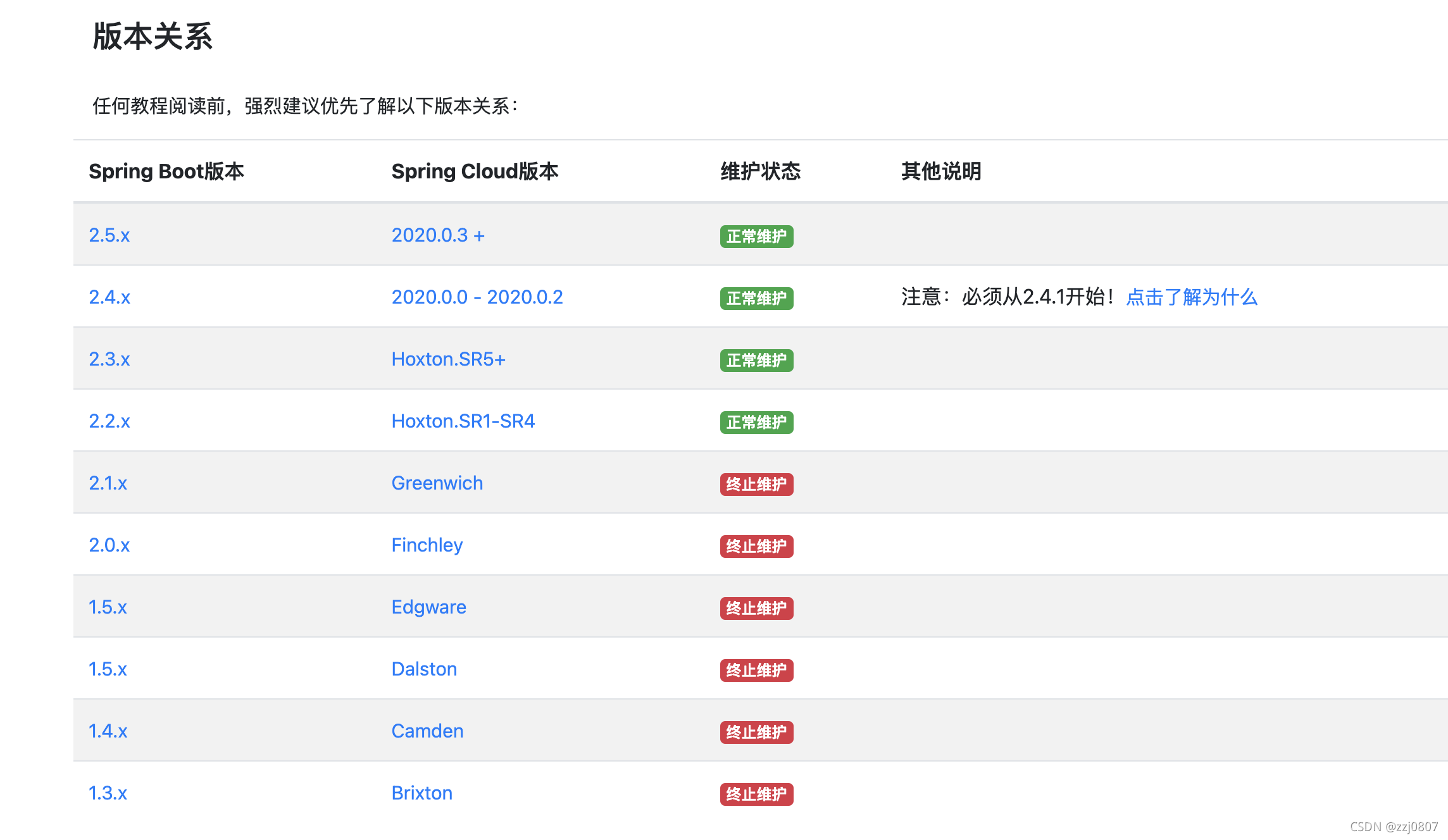Click the green 正常维护 badge in 2.2.x row
This screenshot has width=1448, height=840.
pos(756,423)
